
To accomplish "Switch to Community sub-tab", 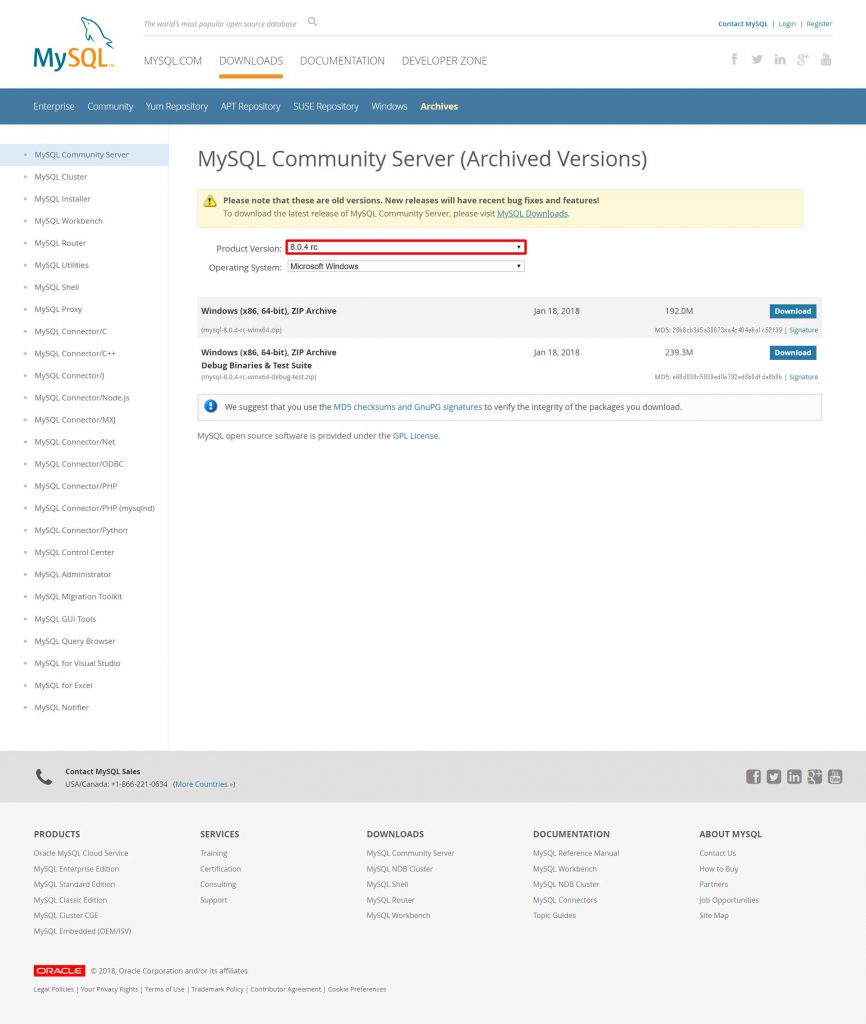I will coord(110,106).
